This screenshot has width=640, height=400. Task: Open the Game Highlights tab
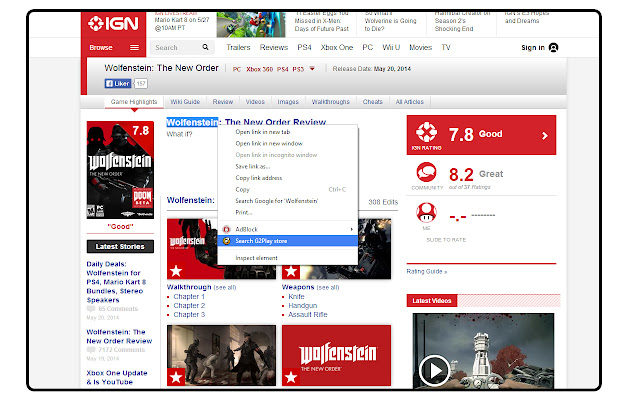click(134, 102)
